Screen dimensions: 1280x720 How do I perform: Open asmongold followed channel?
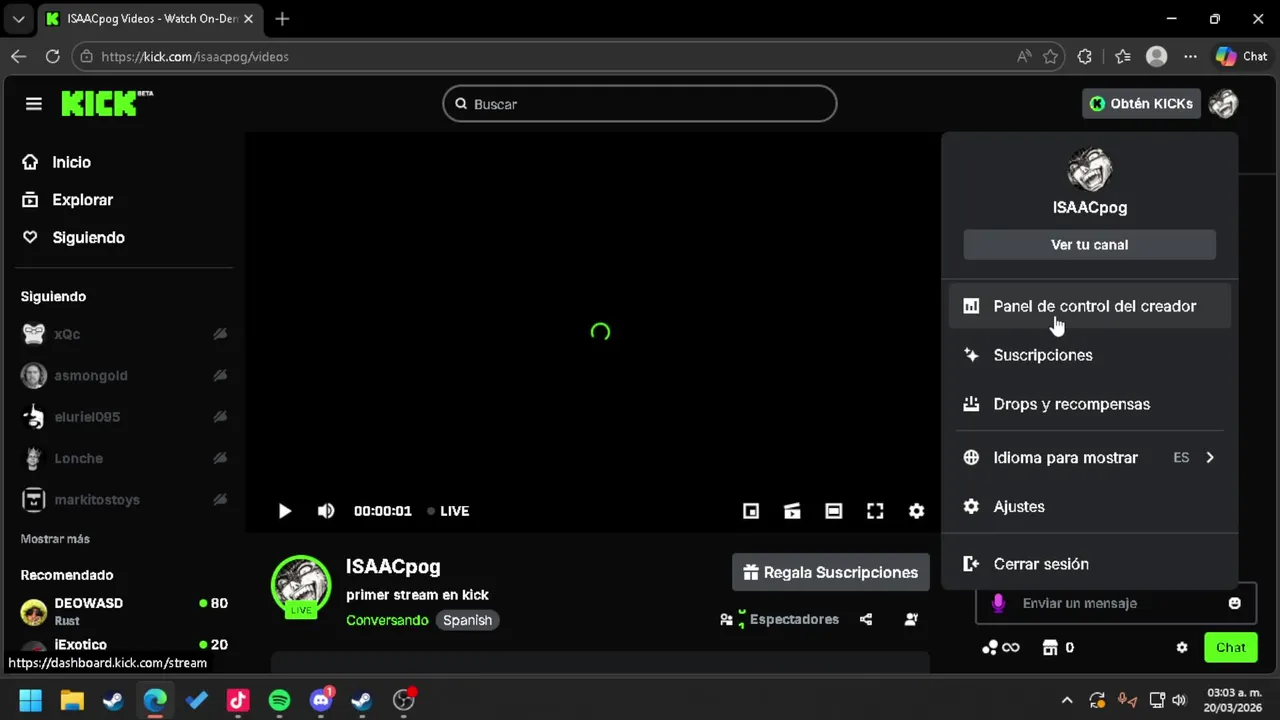click(x=124, y=376)
